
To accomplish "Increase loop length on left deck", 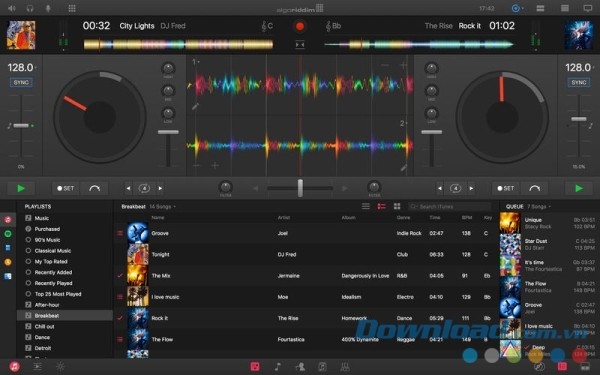I will click(160, 188).
